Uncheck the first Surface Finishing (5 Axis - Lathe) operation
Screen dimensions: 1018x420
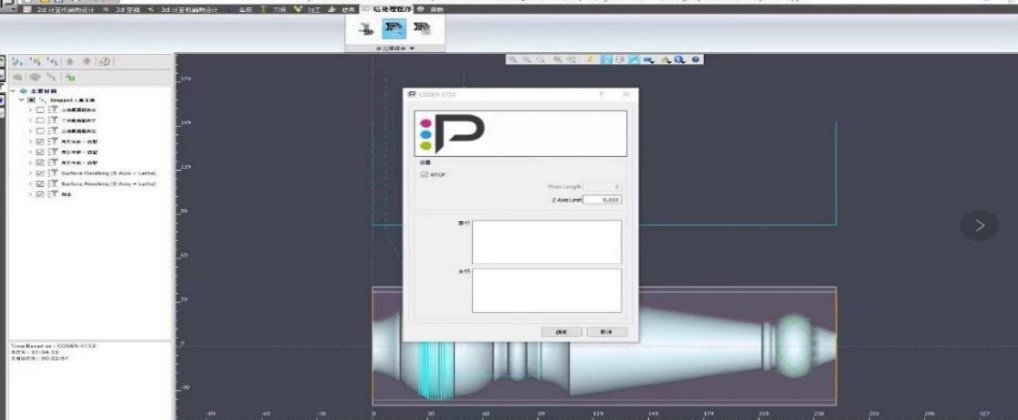point(39,172)
